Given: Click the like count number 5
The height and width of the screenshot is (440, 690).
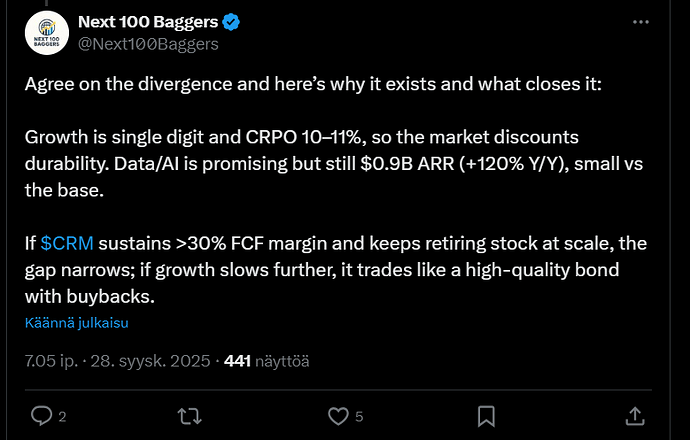Looking at the screenshot, I should pyautogui.click(x=359, y=417).
